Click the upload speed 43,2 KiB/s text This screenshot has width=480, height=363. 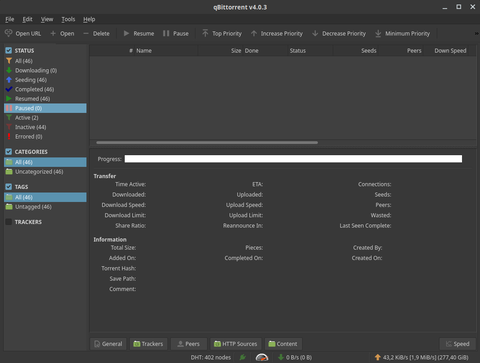coord(426,357)
